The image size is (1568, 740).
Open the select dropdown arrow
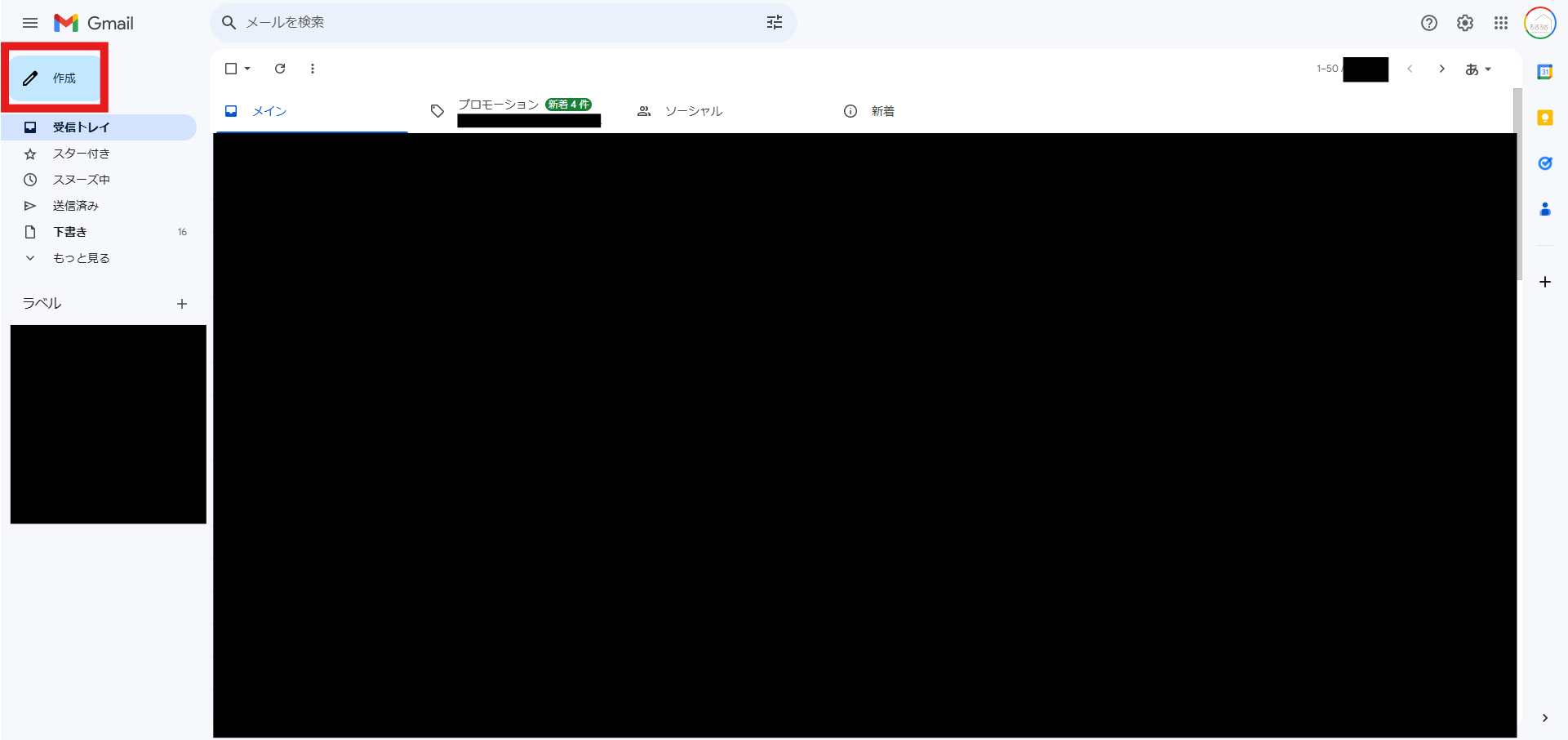247,69
